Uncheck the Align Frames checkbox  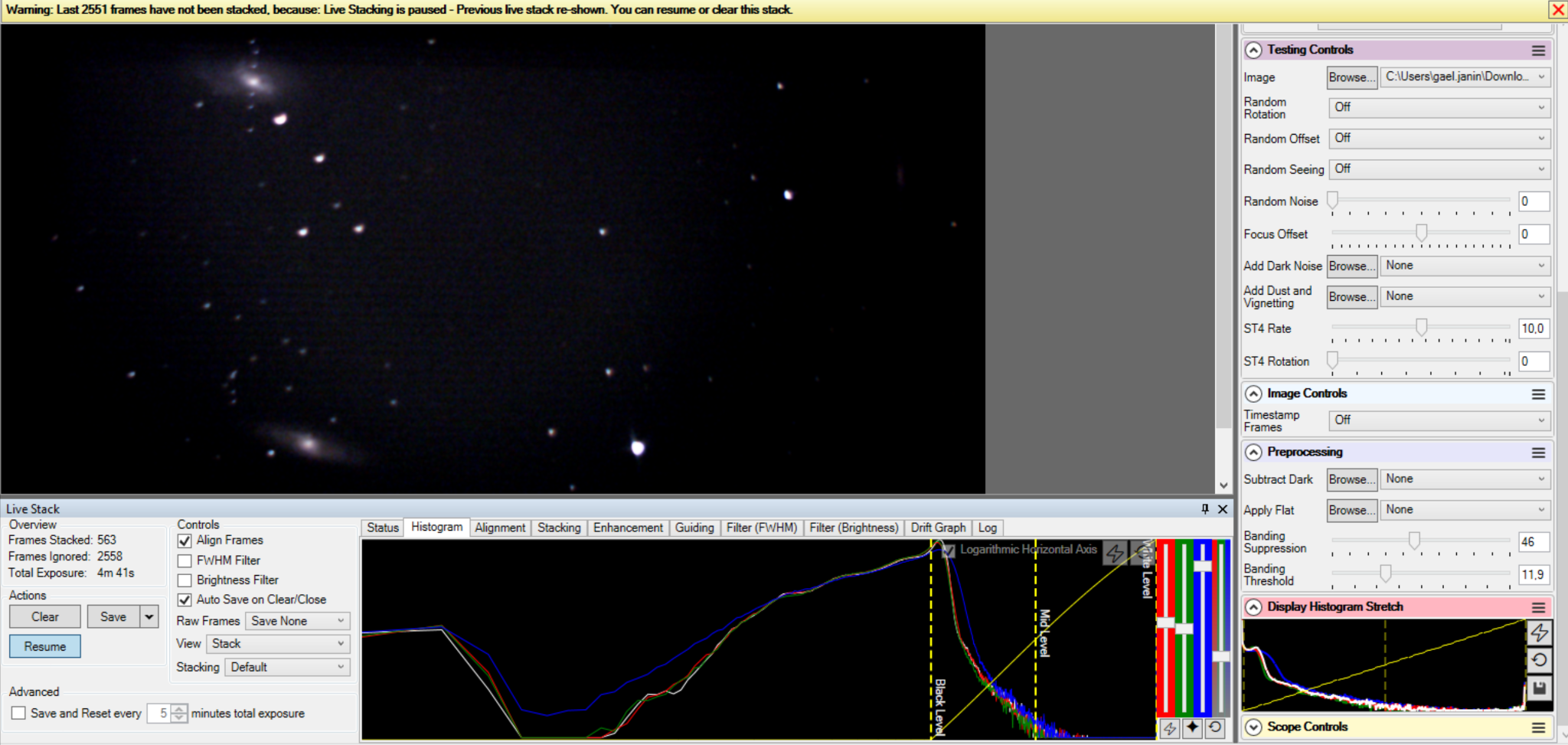point(185,541)
